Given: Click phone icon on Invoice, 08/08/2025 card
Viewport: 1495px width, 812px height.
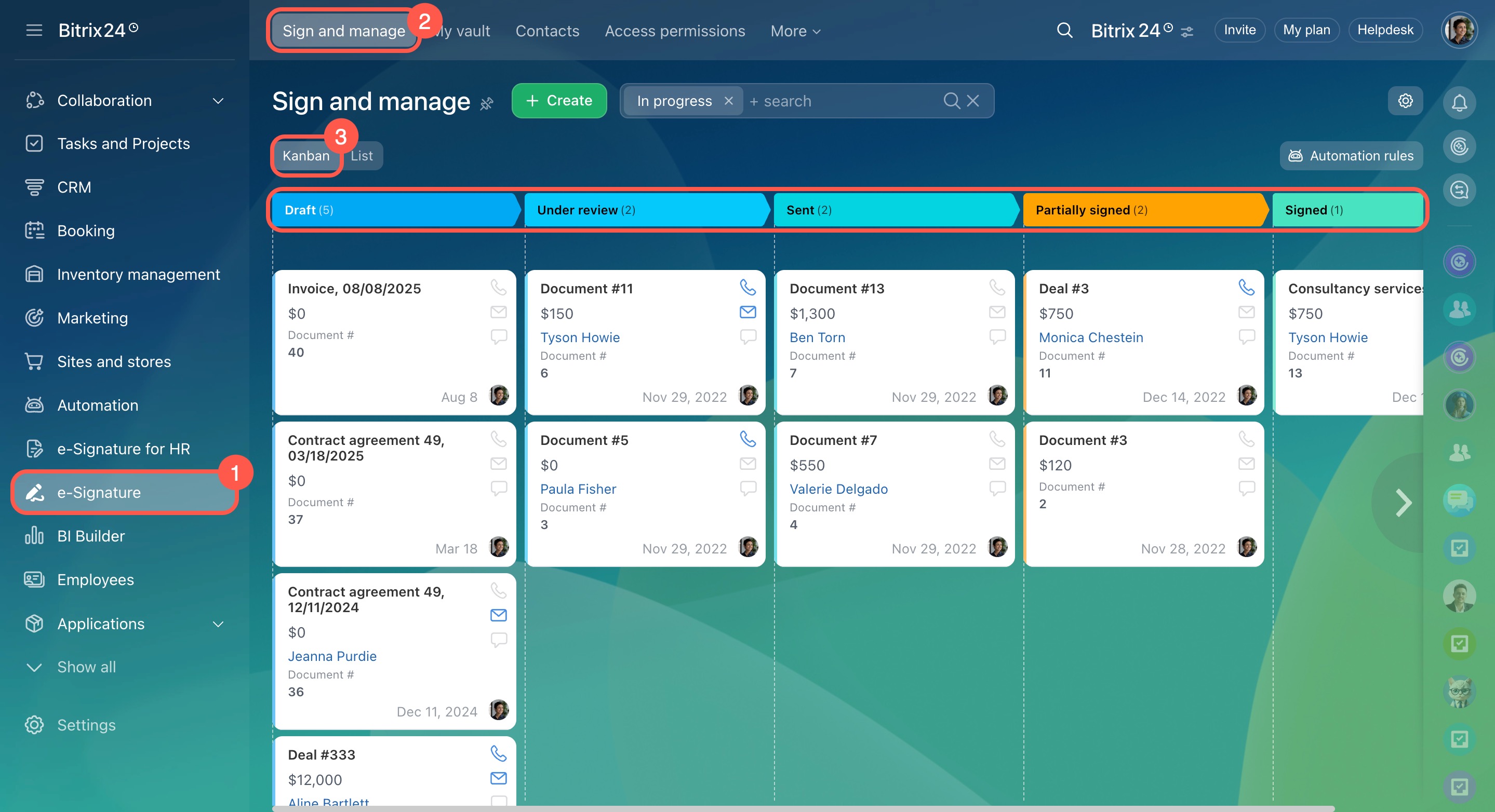Looking at the screenshot, I should click(x=499, y=287).
